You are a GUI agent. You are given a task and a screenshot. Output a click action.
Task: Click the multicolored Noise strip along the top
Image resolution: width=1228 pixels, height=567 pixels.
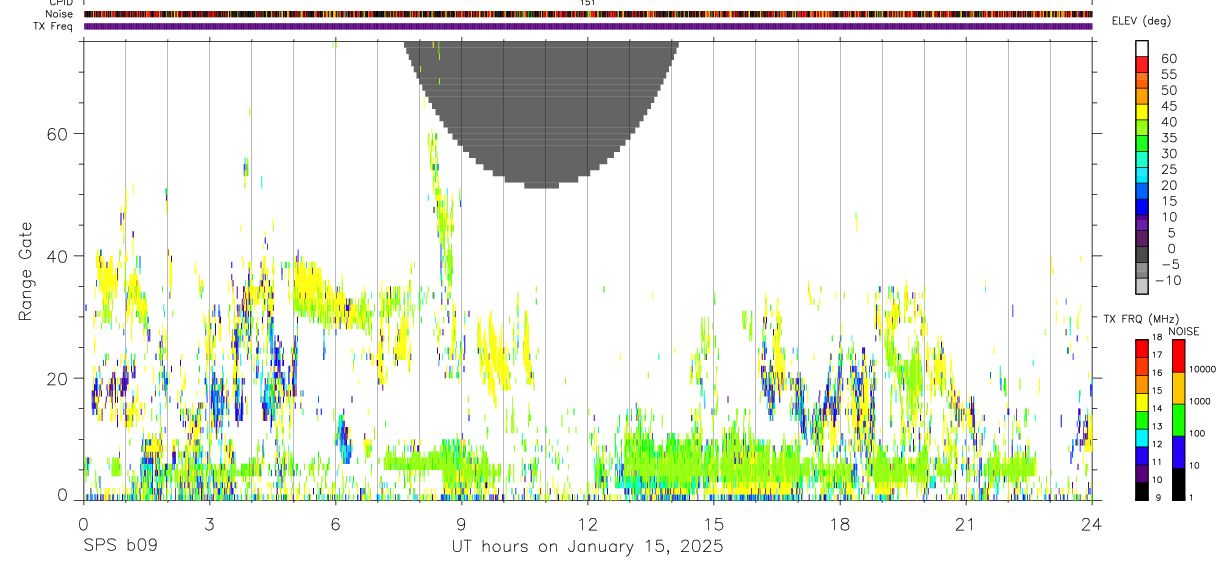click(588, 14)
